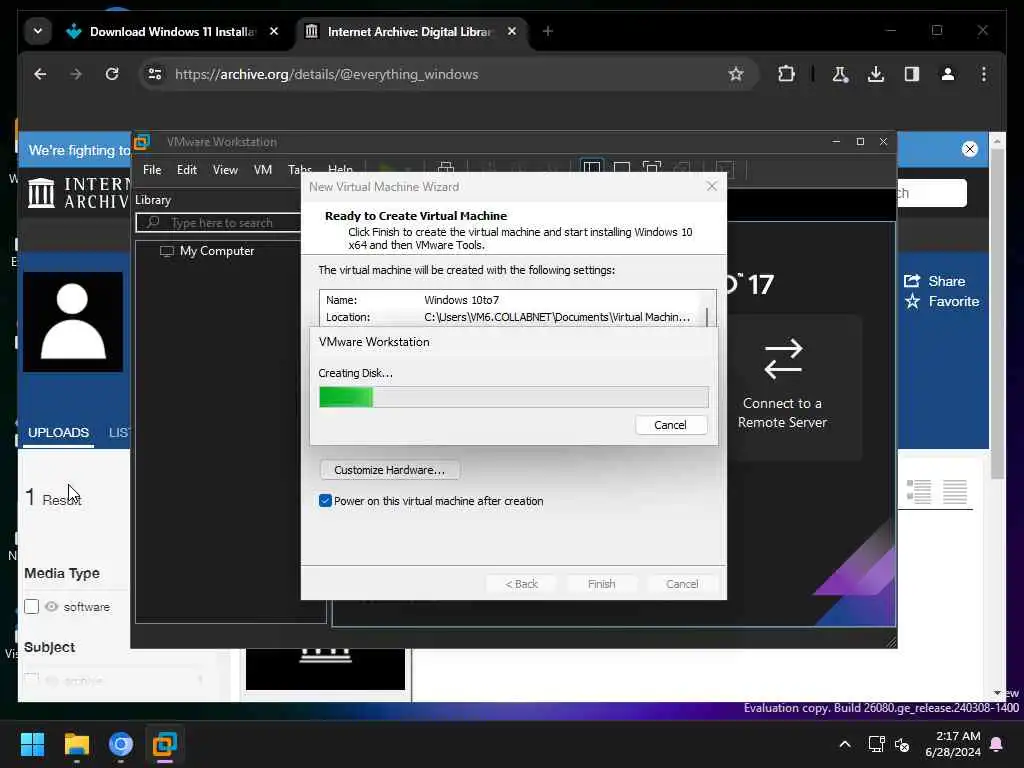The image size is (1024, 768).
Task: Click the VMware single window view icon
Action: (622, 169)
